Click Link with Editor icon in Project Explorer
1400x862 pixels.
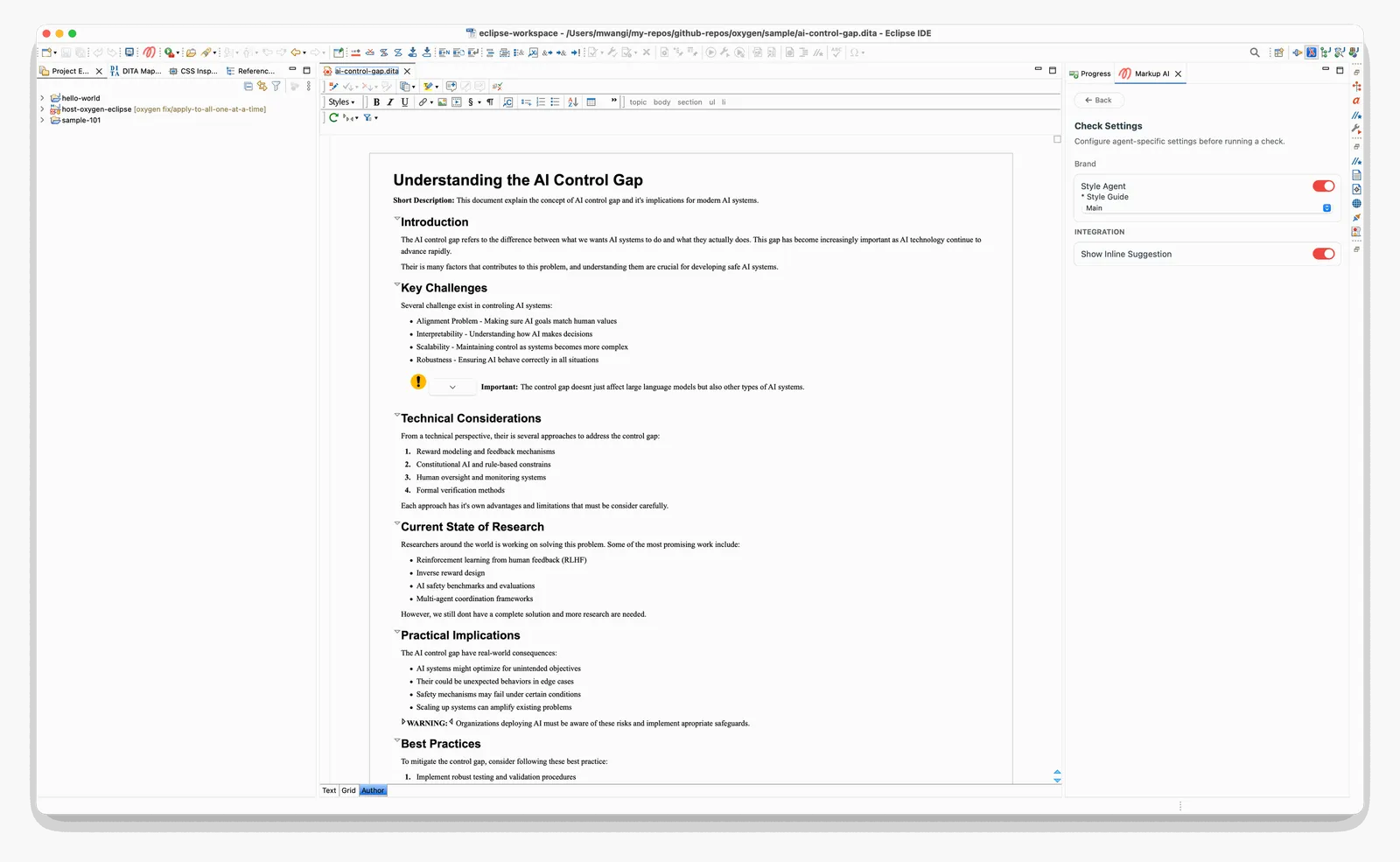click(x=262, y=86)
